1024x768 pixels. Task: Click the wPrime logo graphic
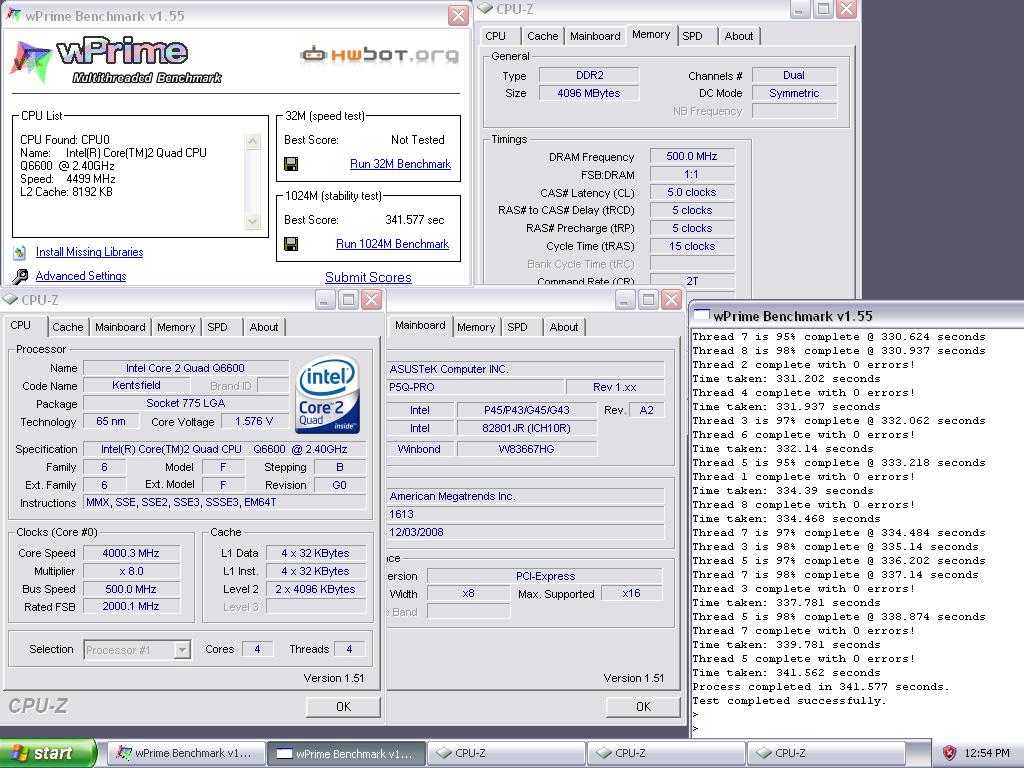tap(116, 61)
